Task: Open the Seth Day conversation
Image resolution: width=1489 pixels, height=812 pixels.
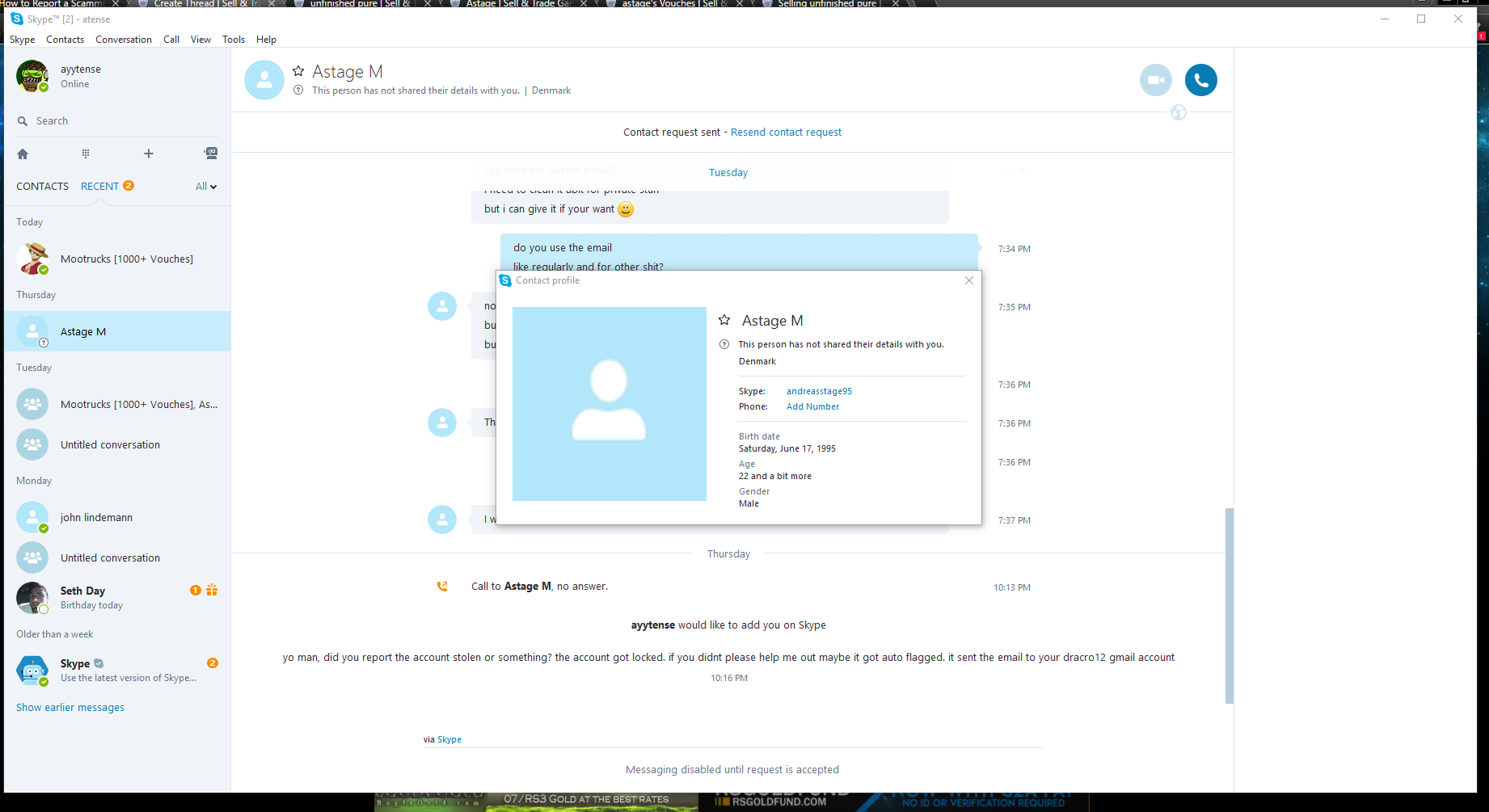Action: pos(117,598)
